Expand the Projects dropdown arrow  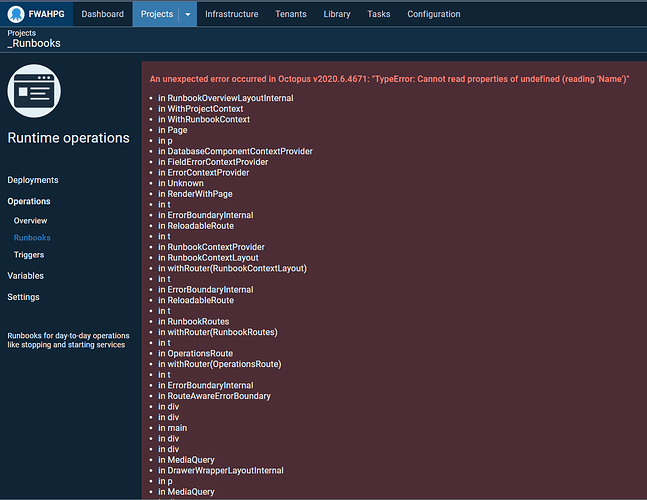[x=188, y=14]
